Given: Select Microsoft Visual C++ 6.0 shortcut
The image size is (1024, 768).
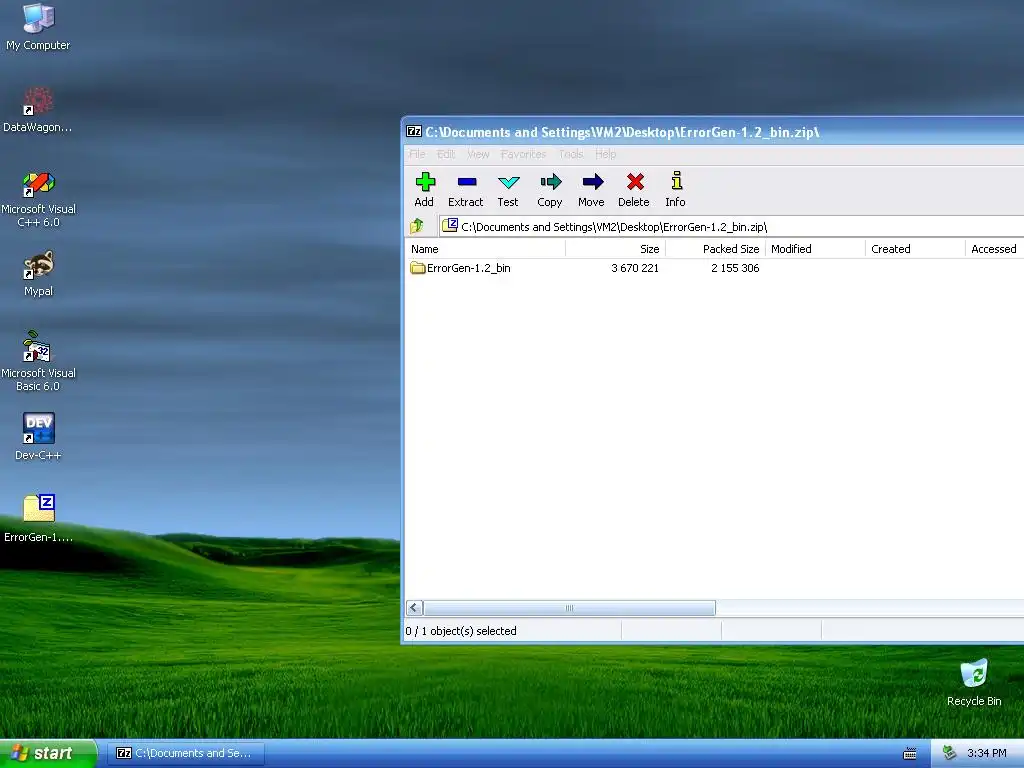Looking at the screenshot, I should pos(38,199).
